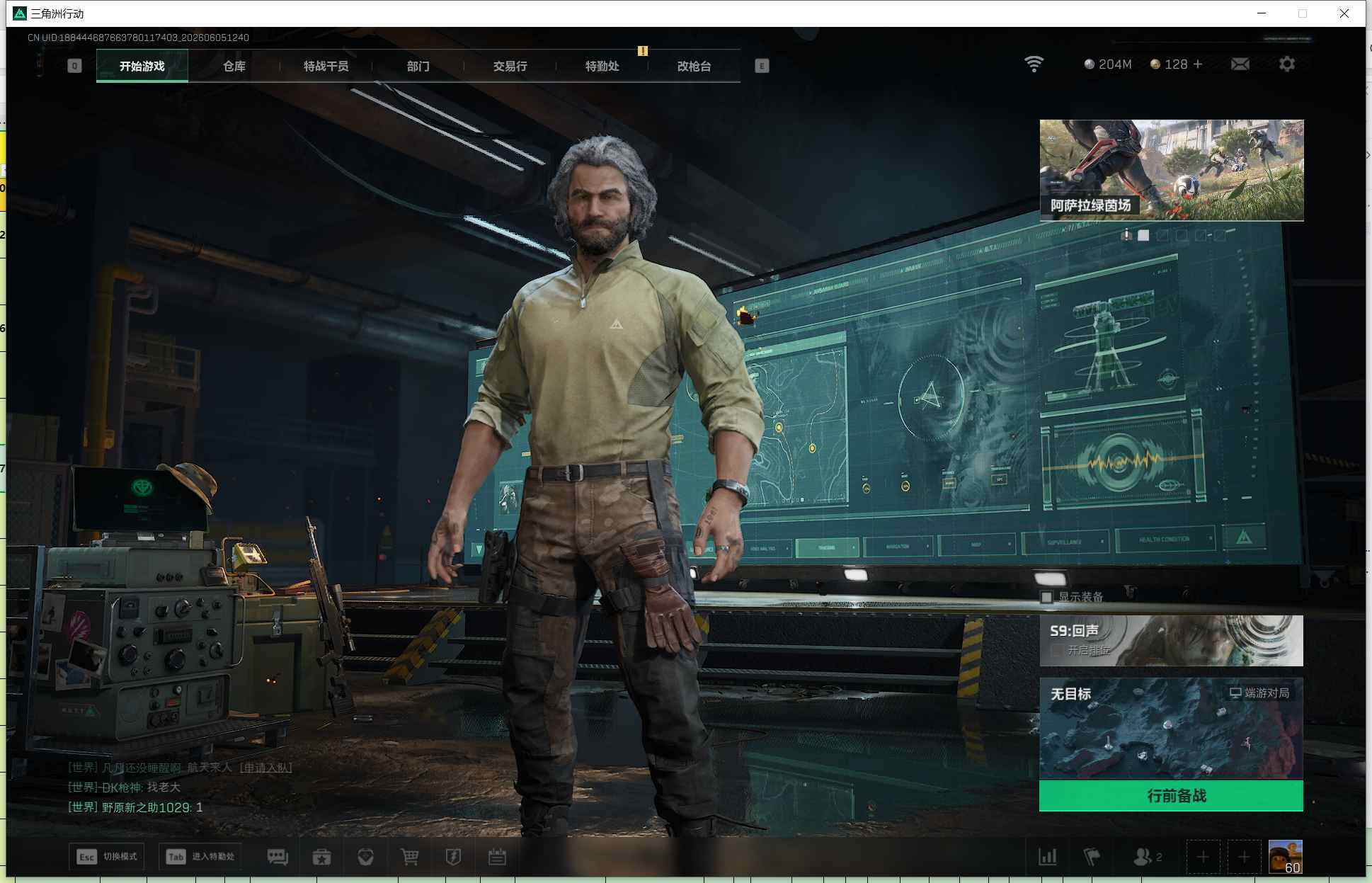
Task: Open the mail envelope icon
Action: click(1240, 64)
